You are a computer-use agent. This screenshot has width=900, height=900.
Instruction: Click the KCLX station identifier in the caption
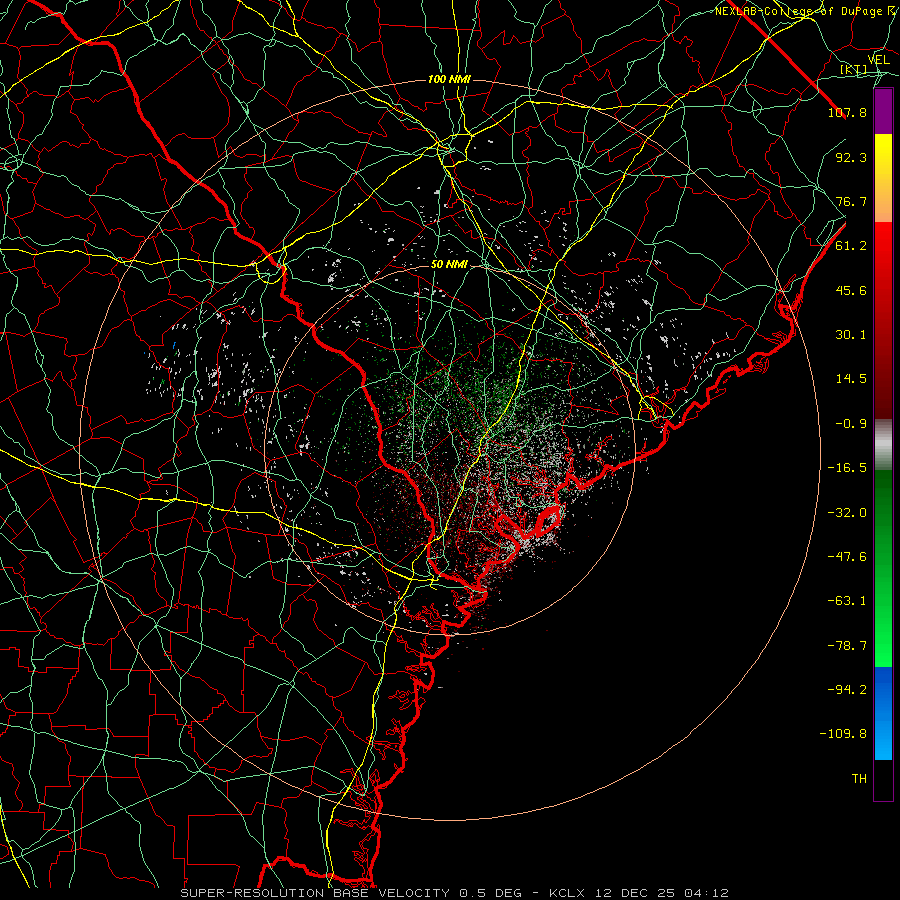[x=568, y=893]
